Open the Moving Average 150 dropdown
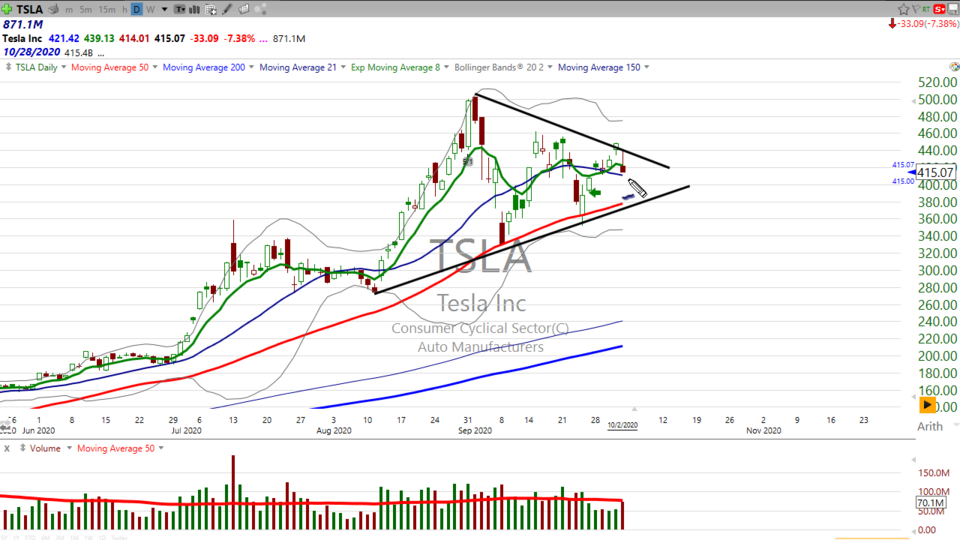Viewport: 960px width, 540px height. [647, 67]
